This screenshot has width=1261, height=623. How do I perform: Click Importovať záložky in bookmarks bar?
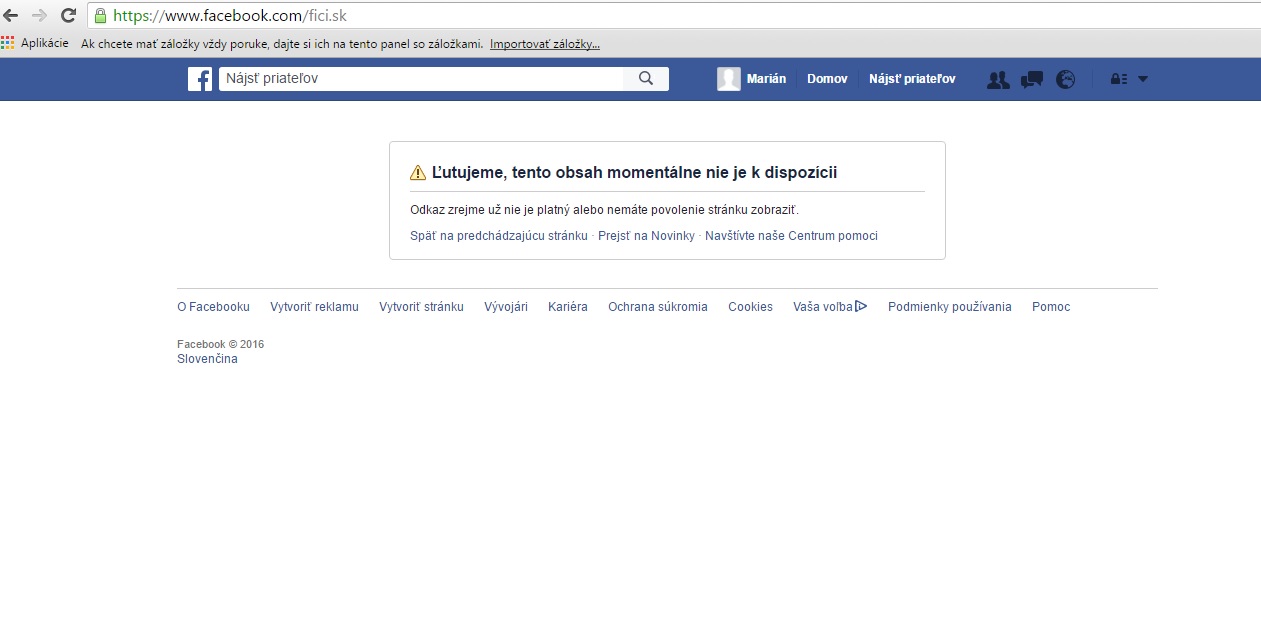click(545, 44)
